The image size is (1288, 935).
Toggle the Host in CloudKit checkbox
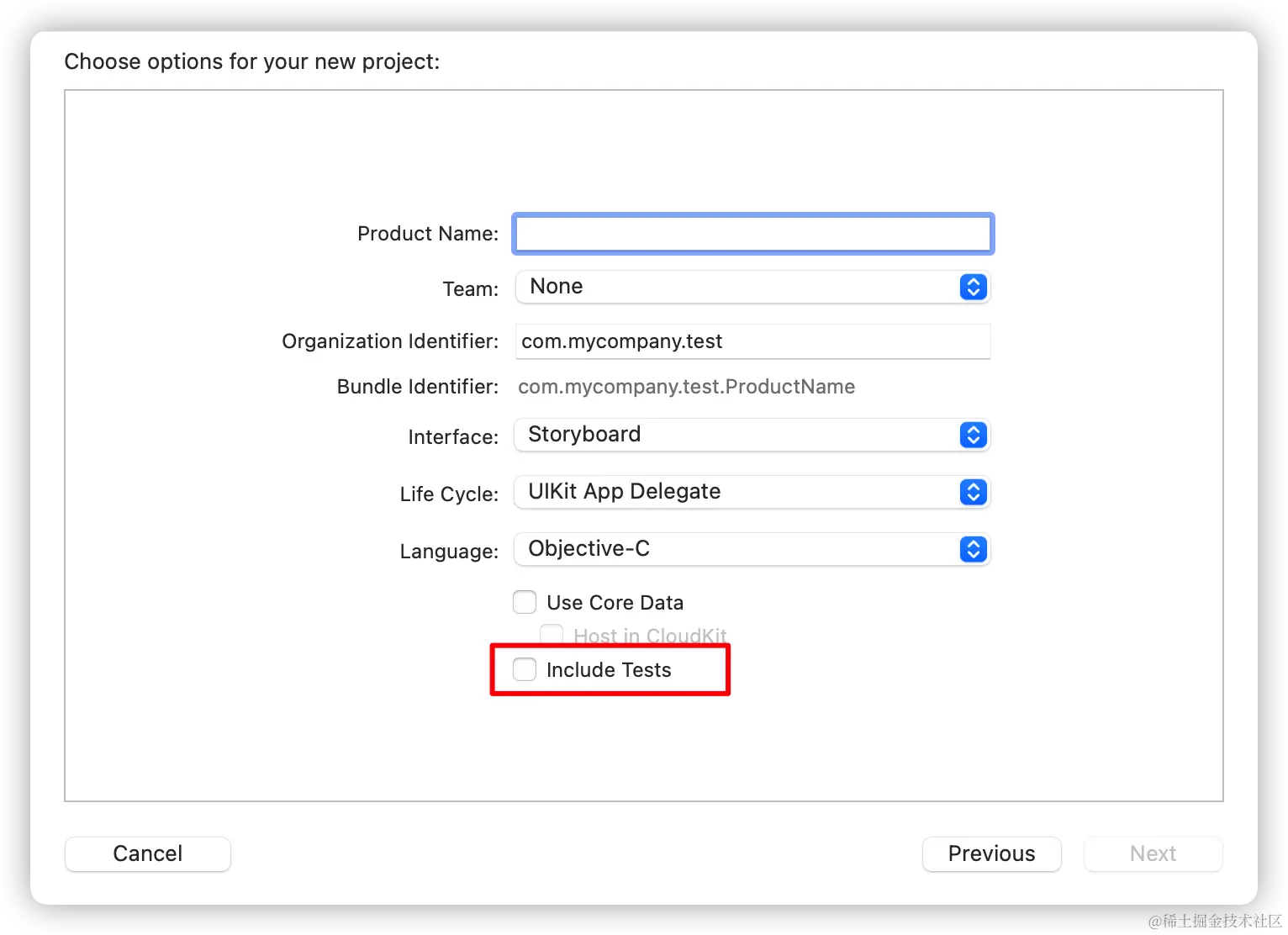552,635
